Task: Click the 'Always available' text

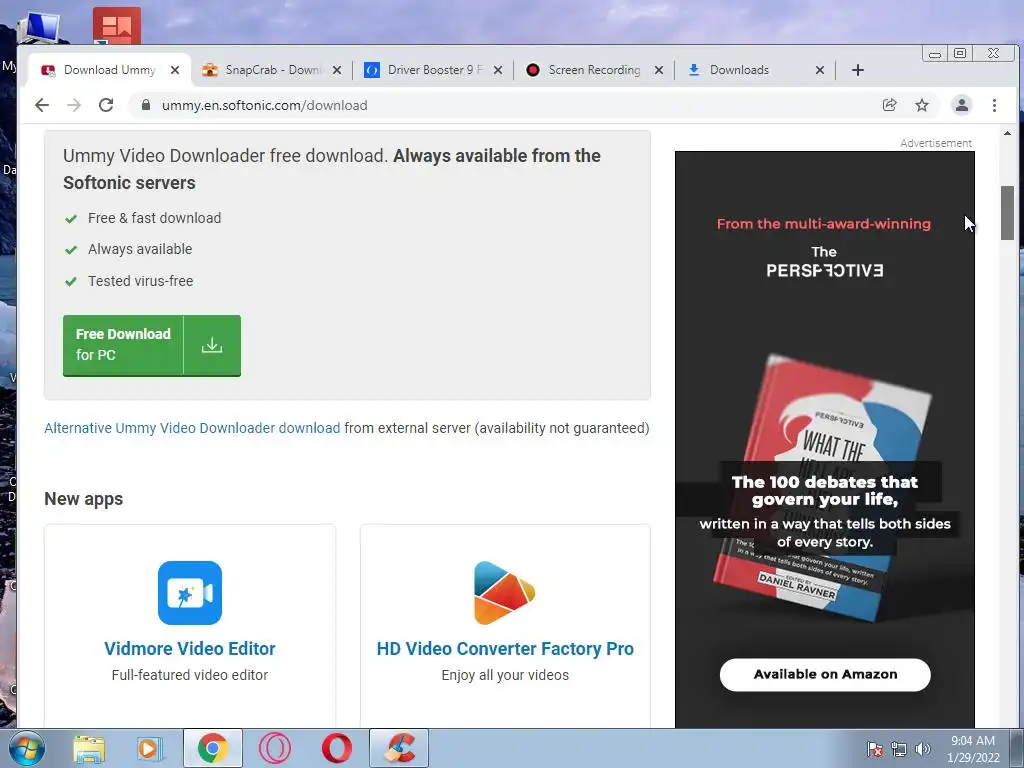Action: tap(140, 249)
